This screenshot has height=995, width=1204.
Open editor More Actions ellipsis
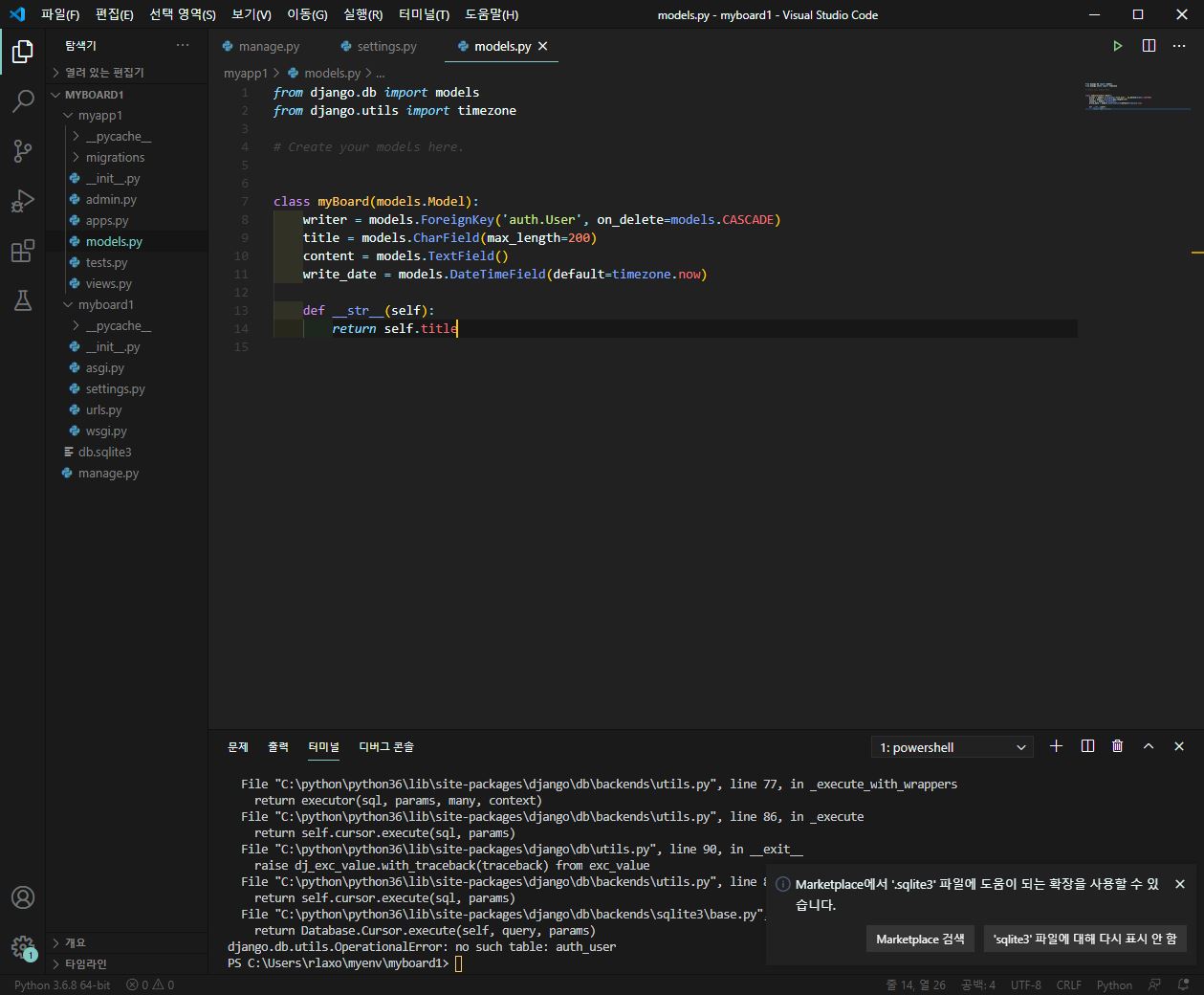tap(1179, 46)
